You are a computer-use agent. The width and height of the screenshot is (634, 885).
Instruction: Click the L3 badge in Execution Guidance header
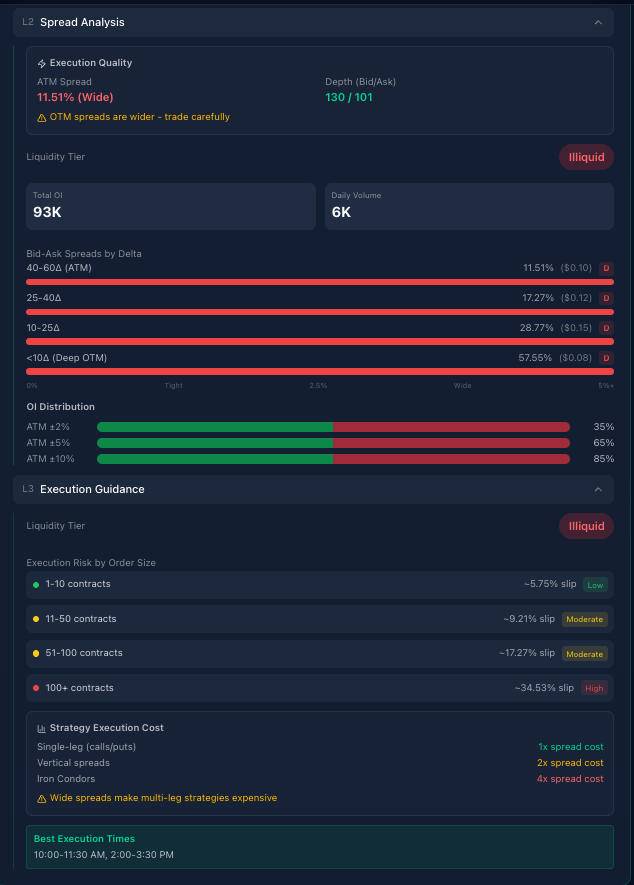(x=30, y=489)
